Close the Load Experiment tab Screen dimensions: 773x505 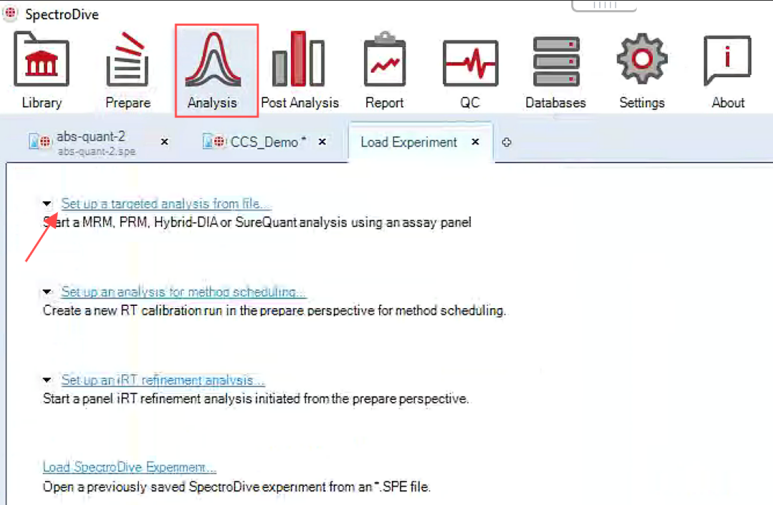[475, 142]
